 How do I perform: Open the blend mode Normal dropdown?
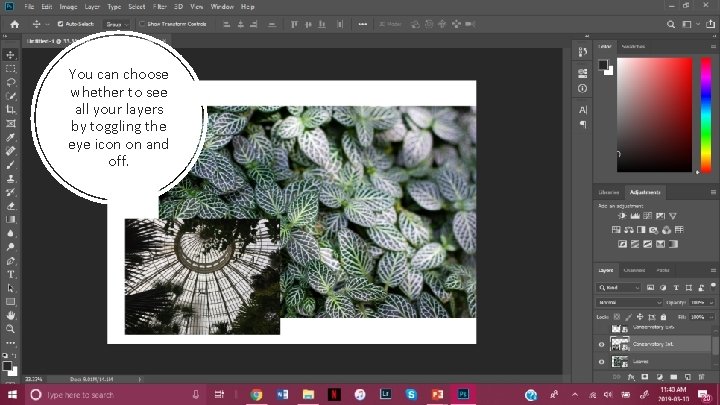[x=629, y=303]
